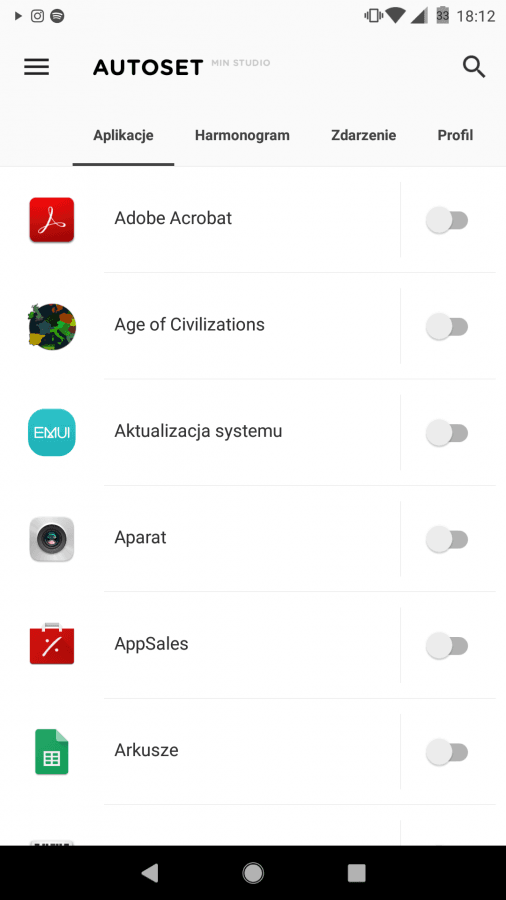Enable the Adobe Acrobat switch

pyautogui.click(x=447, y=220)
